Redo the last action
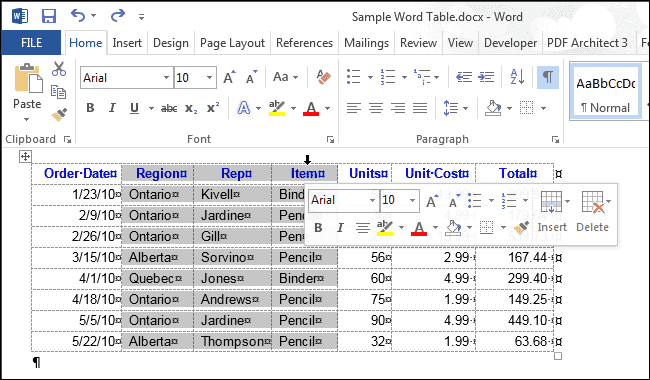The width and height of the screenshot is (650, 380). pyautogui.click(x=118, y=16)
